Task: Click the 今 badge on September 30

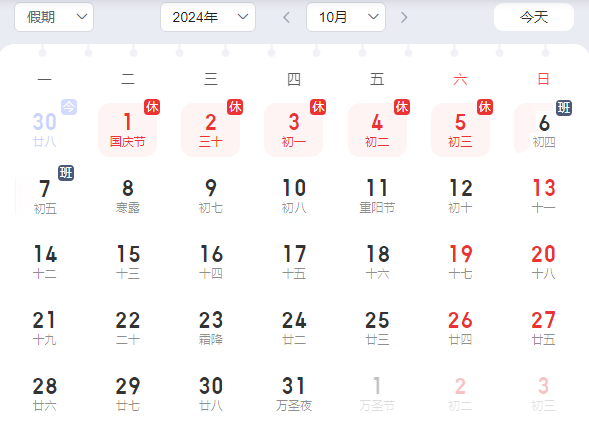Action: click(x=69, y=107)
